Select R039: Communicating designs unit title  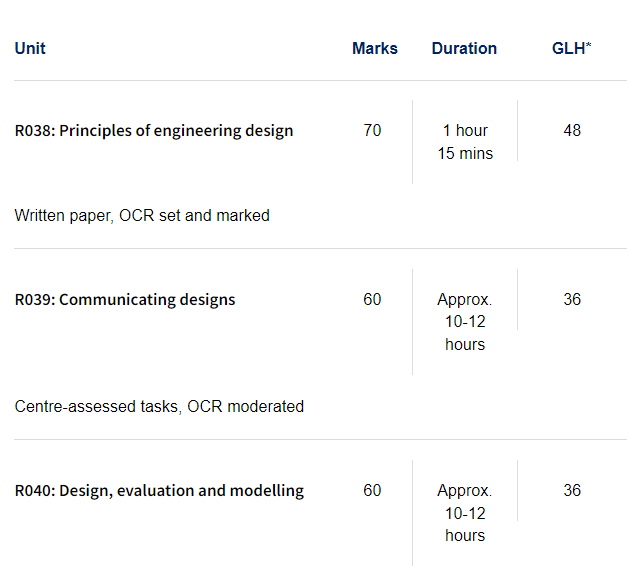[125, 300]
